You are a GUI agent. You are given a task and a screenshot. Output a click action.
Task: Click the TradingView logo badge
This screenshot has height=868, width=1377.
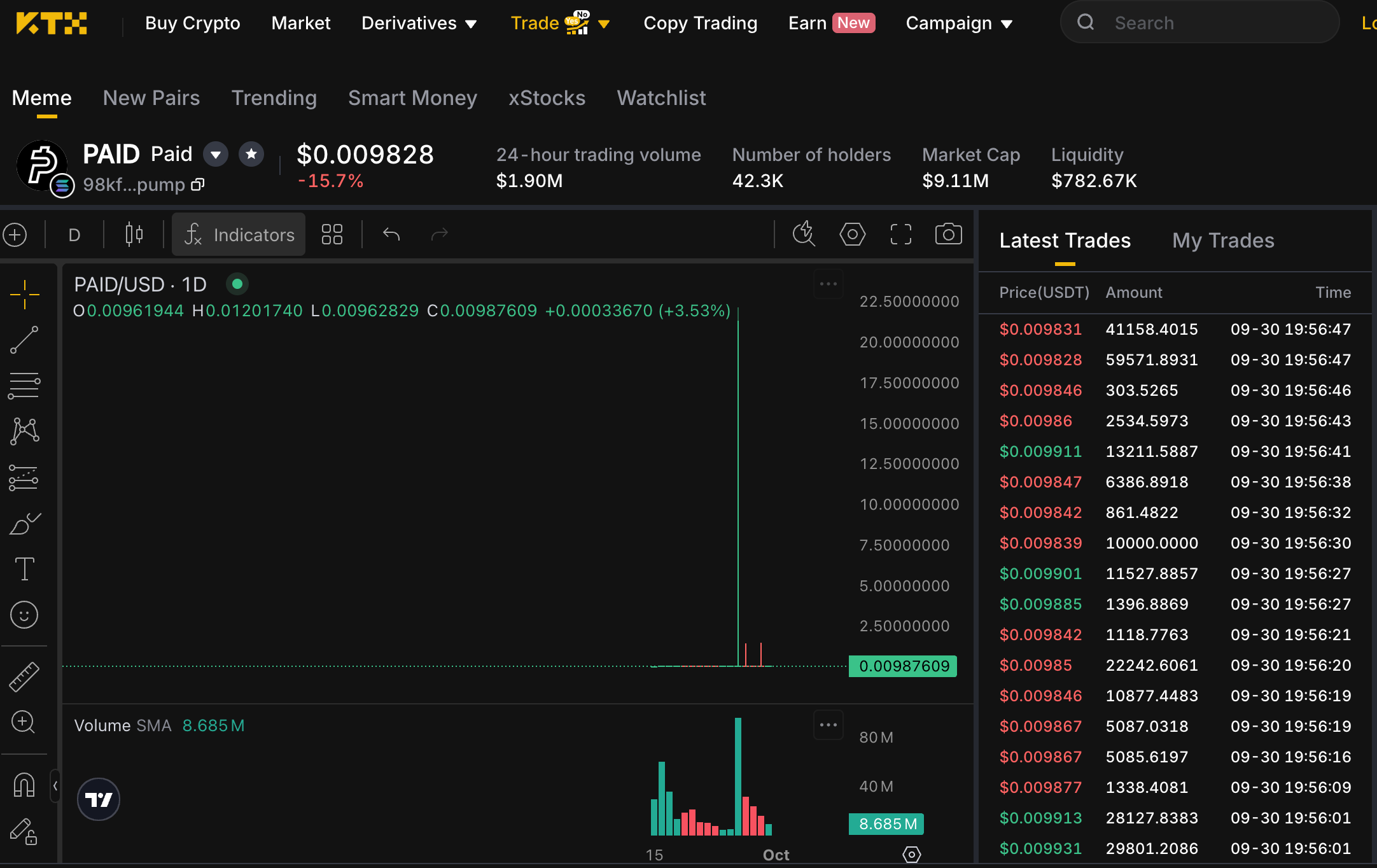pos(99,799)
